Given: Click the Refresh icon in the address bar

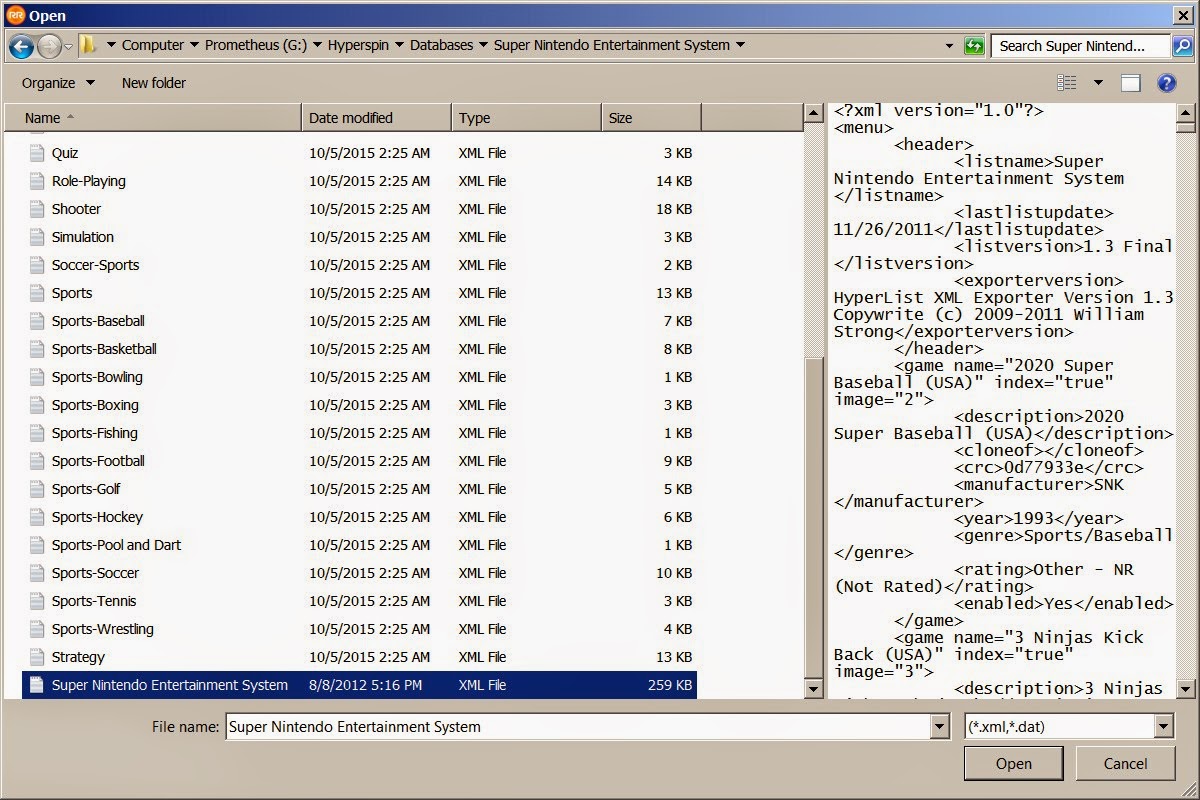Looking at the screenshot, I should pyautogui.click(x=973, y=45).
